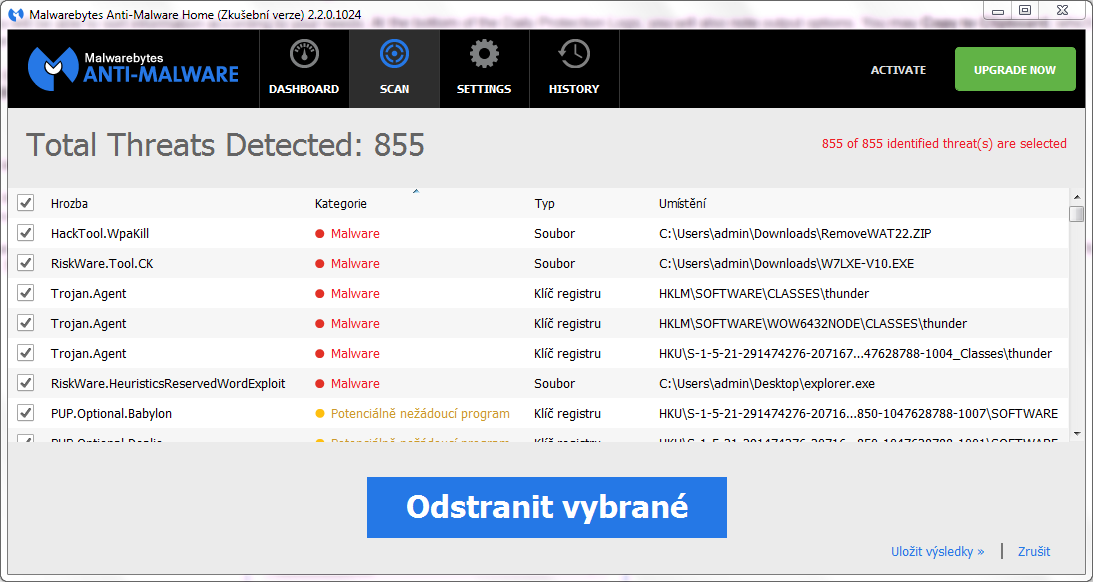Click the Total Threats Detected: 855 heading
Viewport: 1093px width, 582px height.
225,145
